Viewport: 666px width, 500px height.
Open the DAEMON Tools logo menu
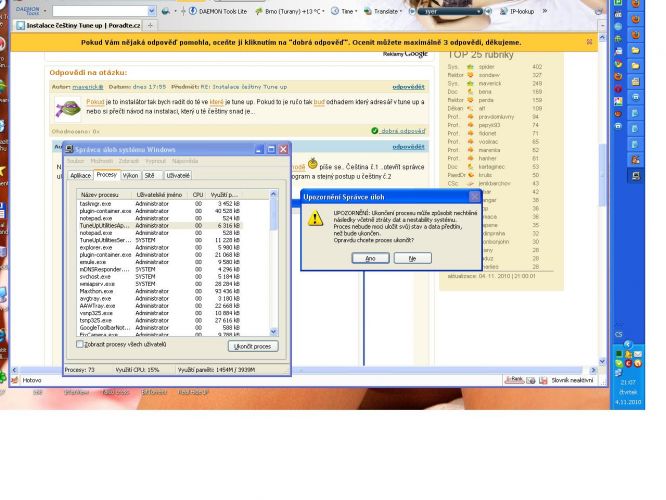tap(29, 11)
